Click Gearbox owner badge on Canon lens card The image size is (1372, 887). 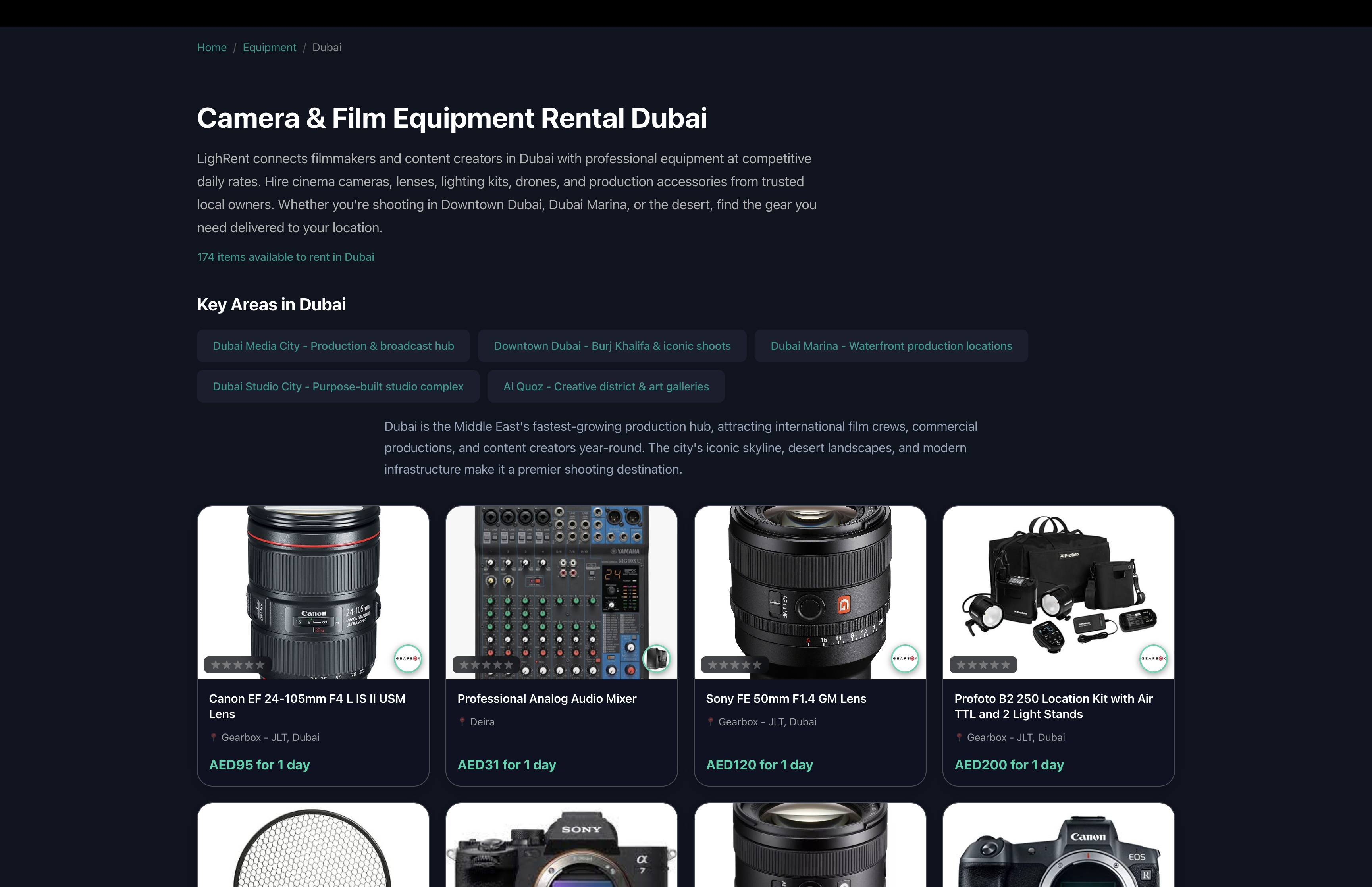[x=408, y=658]
